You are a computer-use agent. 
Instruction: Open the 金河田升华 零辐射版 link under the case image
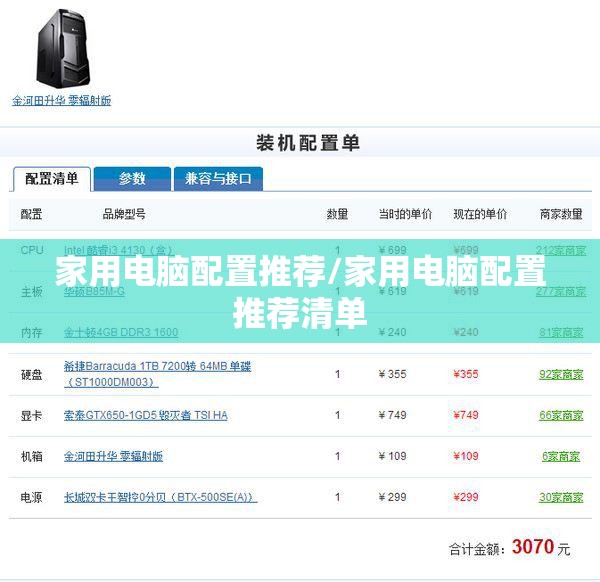(62, 101)
